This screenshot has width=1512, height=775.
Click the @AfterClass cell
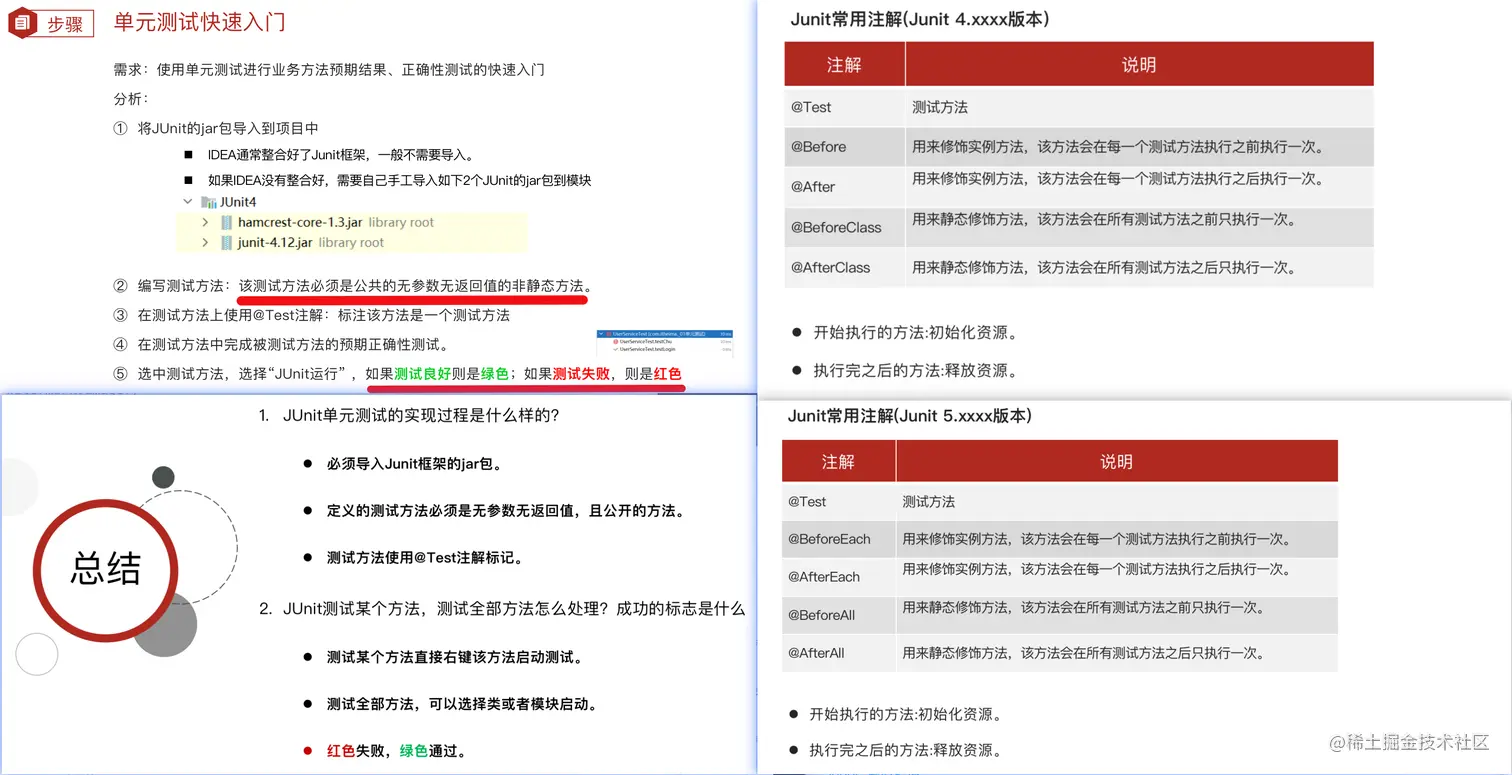coord(844,267)
